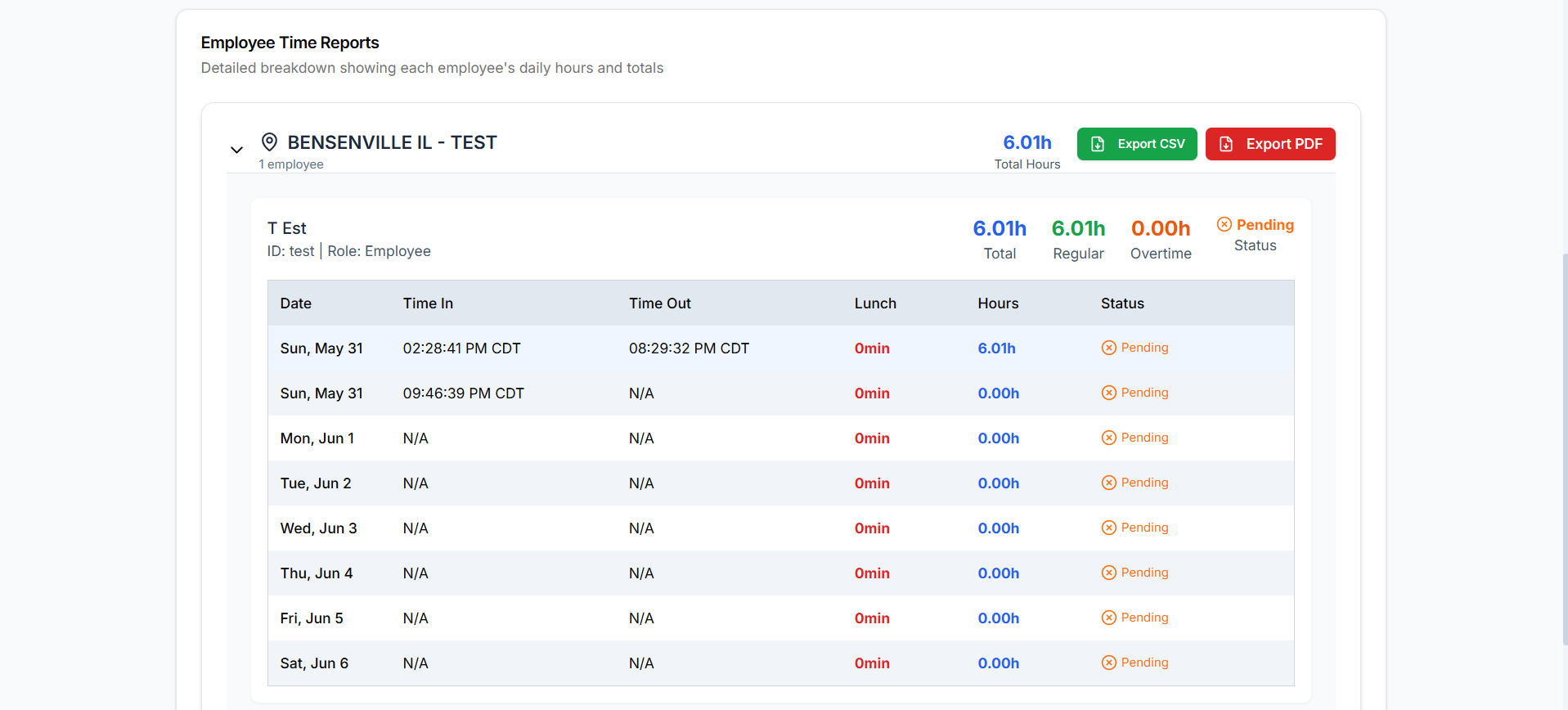Click the 6.01h hours value in the table
This screenshot has height=710, width=1568.
point(997,348)
